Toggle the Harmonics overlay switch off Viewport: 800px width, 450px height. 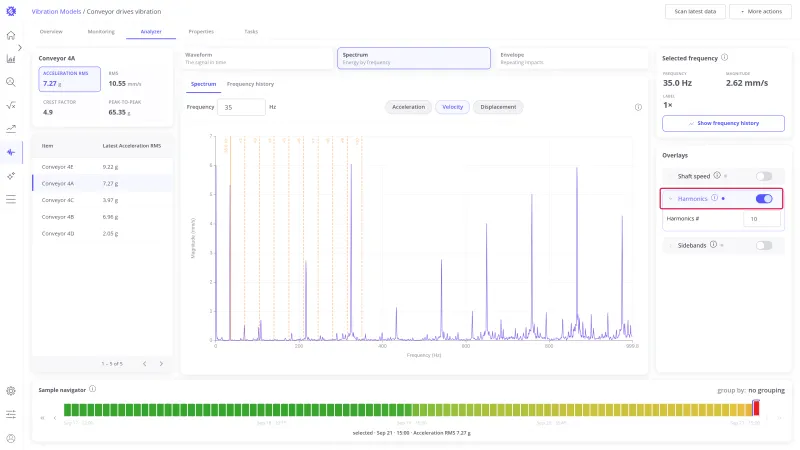(764, 199)
